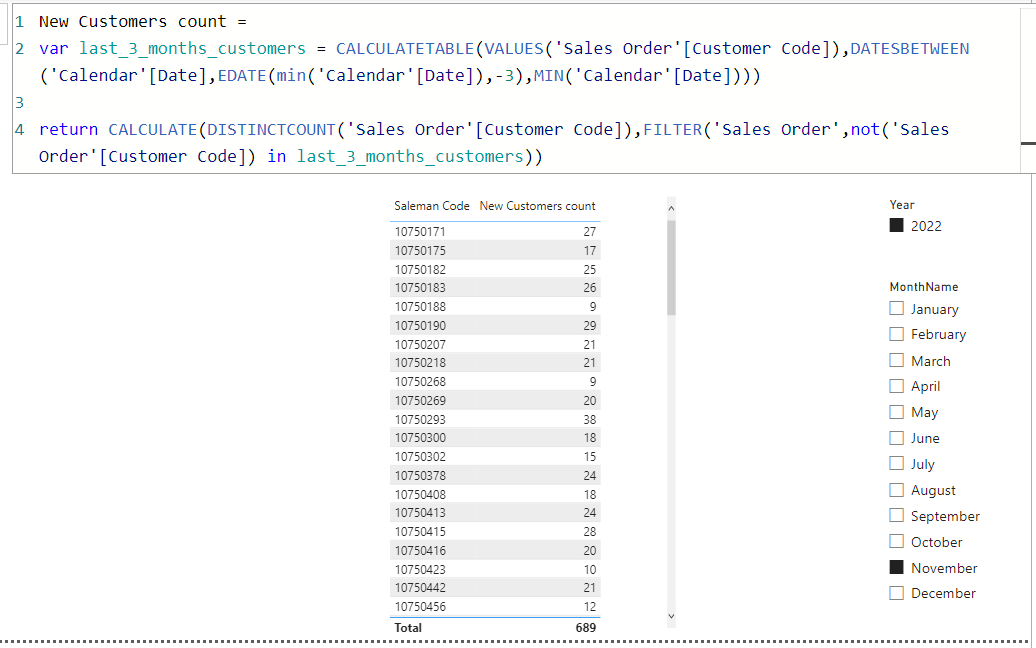Check the May month box

(x=897, y=412)
